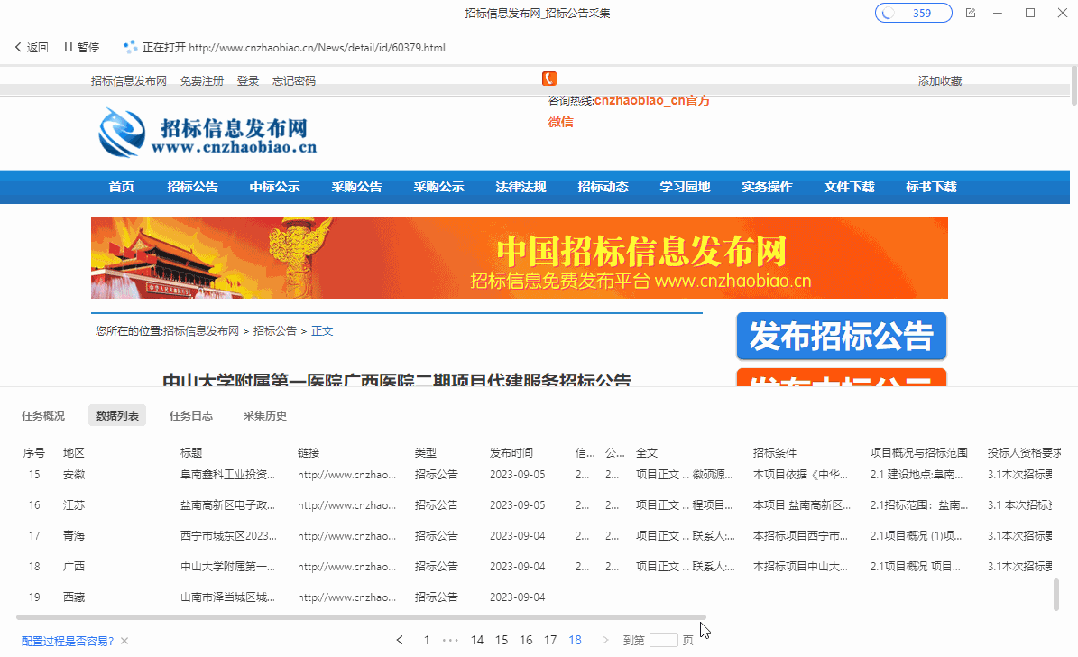Screen dimensions: 1078x657
Task: Select 招标公告 in the site navigation menu
Action: pos(192,187)
